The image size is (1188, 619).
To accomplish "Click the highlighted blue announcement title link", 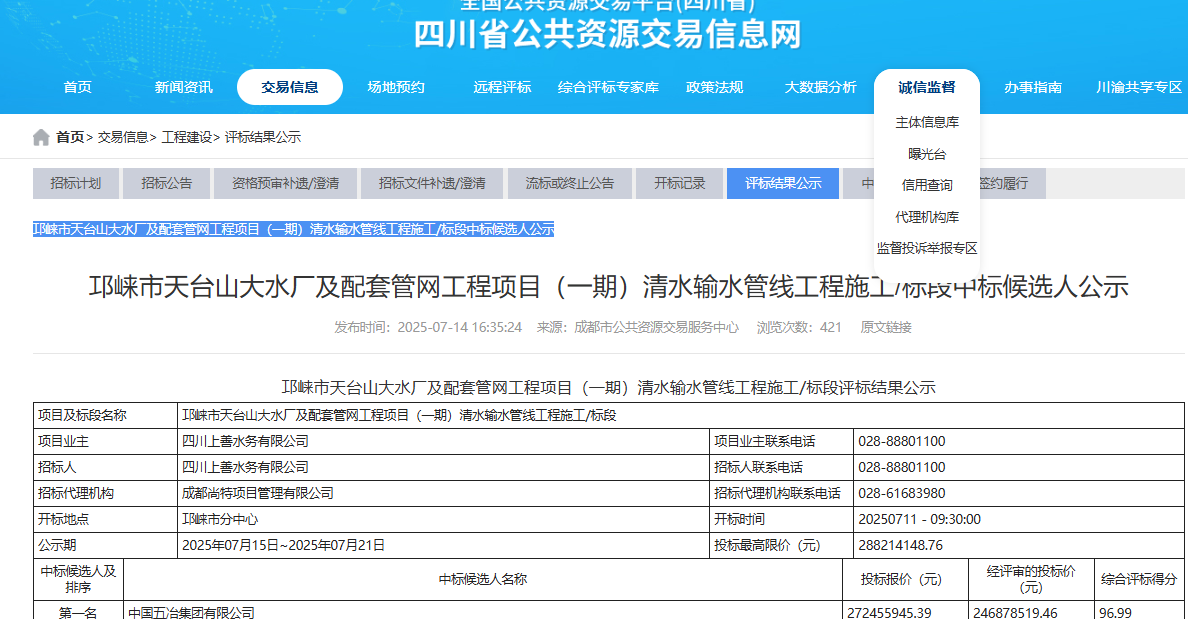I will coord(293,229).
